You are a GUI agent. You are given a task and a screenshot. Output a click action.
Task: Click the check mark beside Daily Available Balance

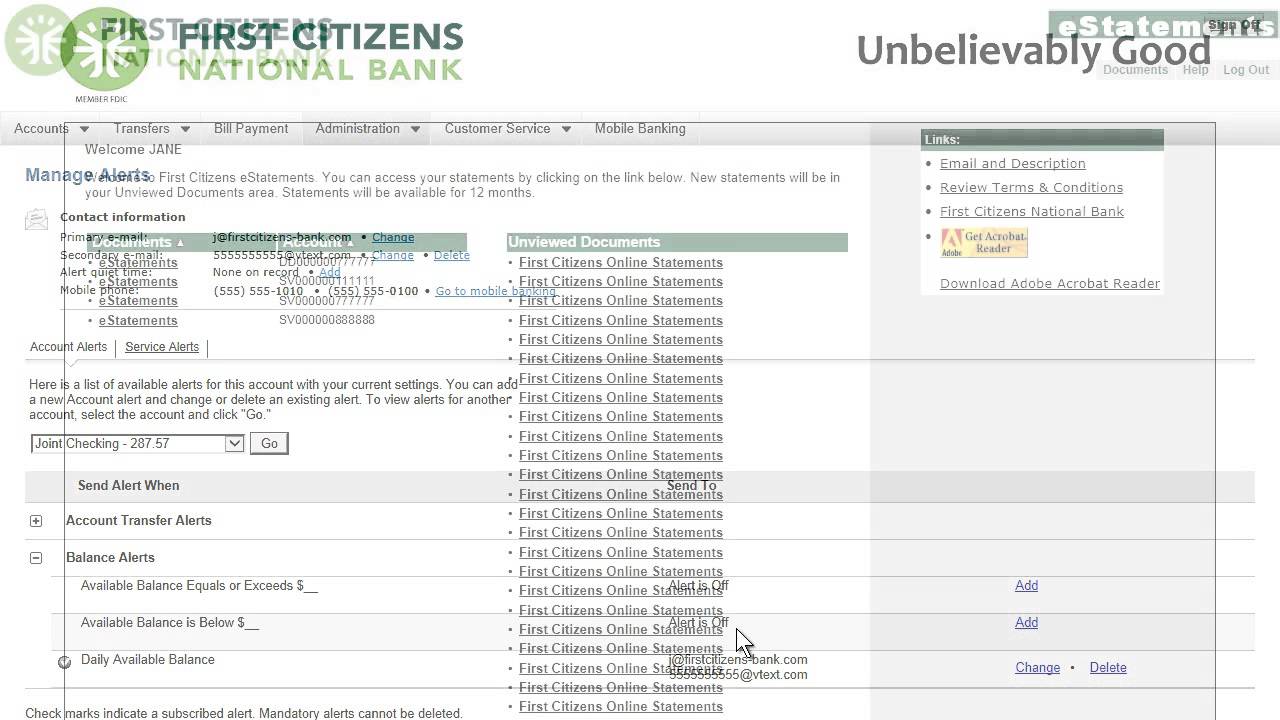coord(65,662)
